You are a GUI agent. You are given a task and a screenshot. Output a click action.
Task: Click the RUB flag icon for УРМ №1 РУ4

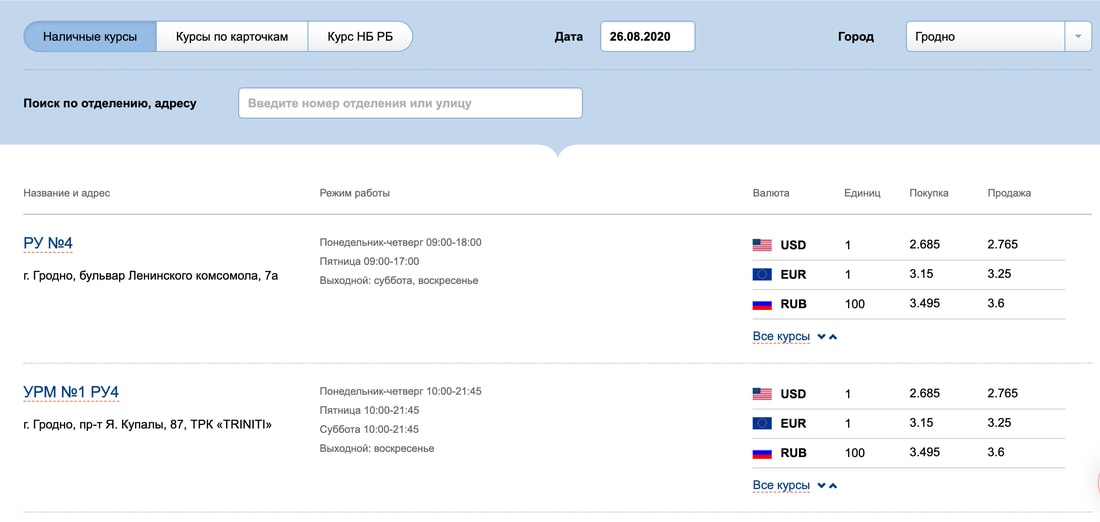coord(762,453)
